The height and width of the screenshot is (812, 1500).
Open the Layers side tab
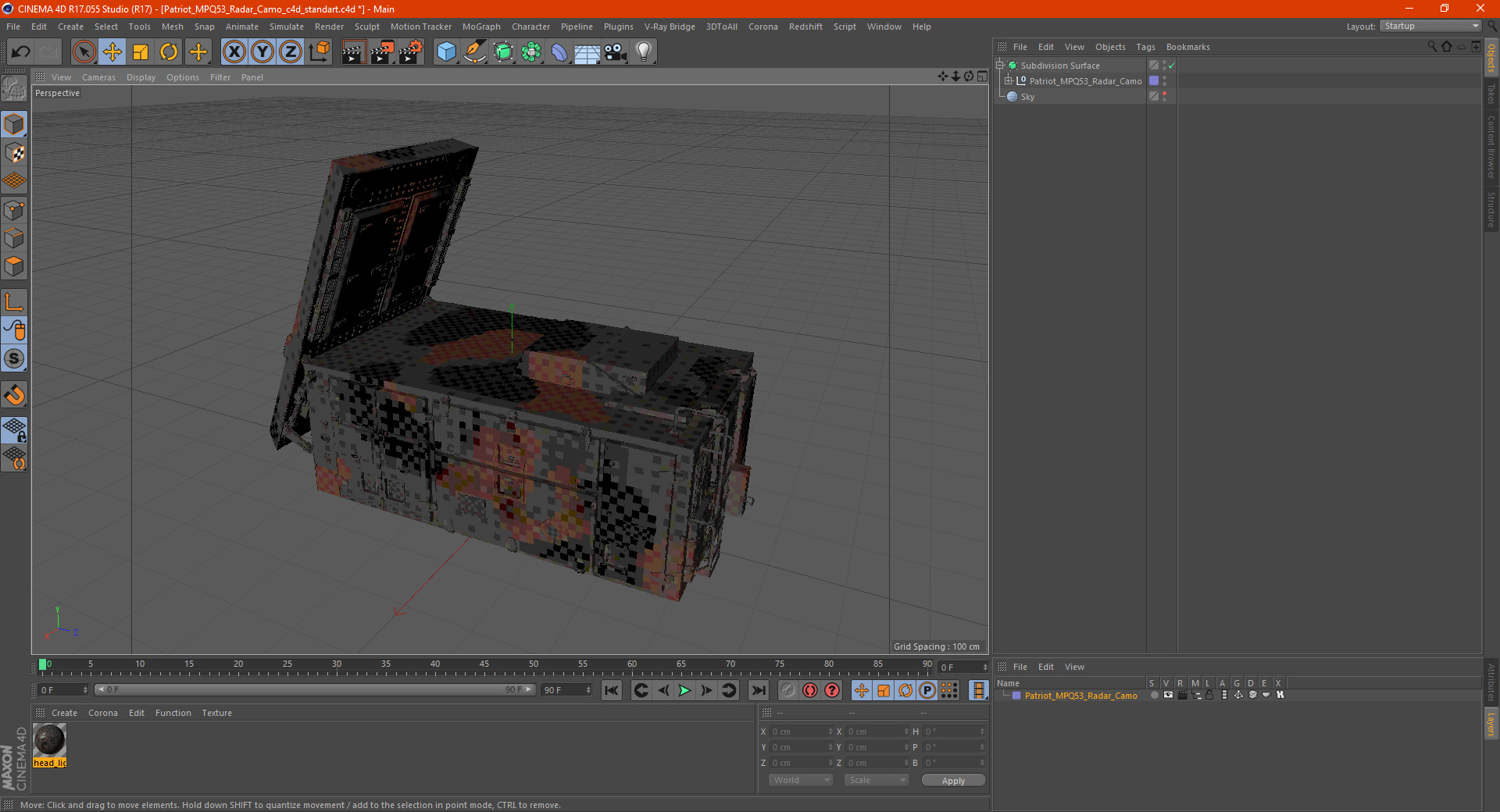point(1491,724)
